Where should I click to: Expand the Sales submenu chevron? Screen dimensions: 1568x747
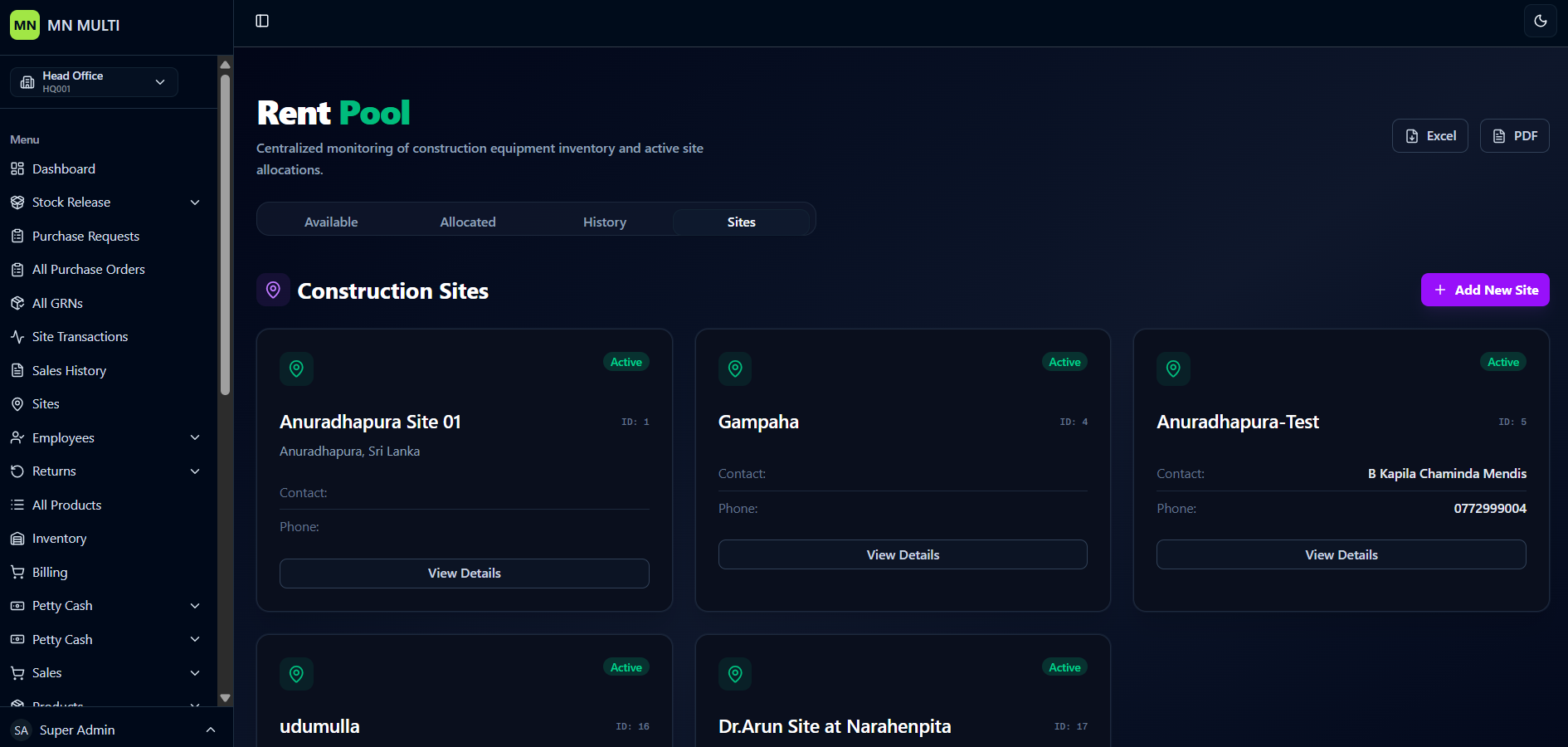point(195,673)
